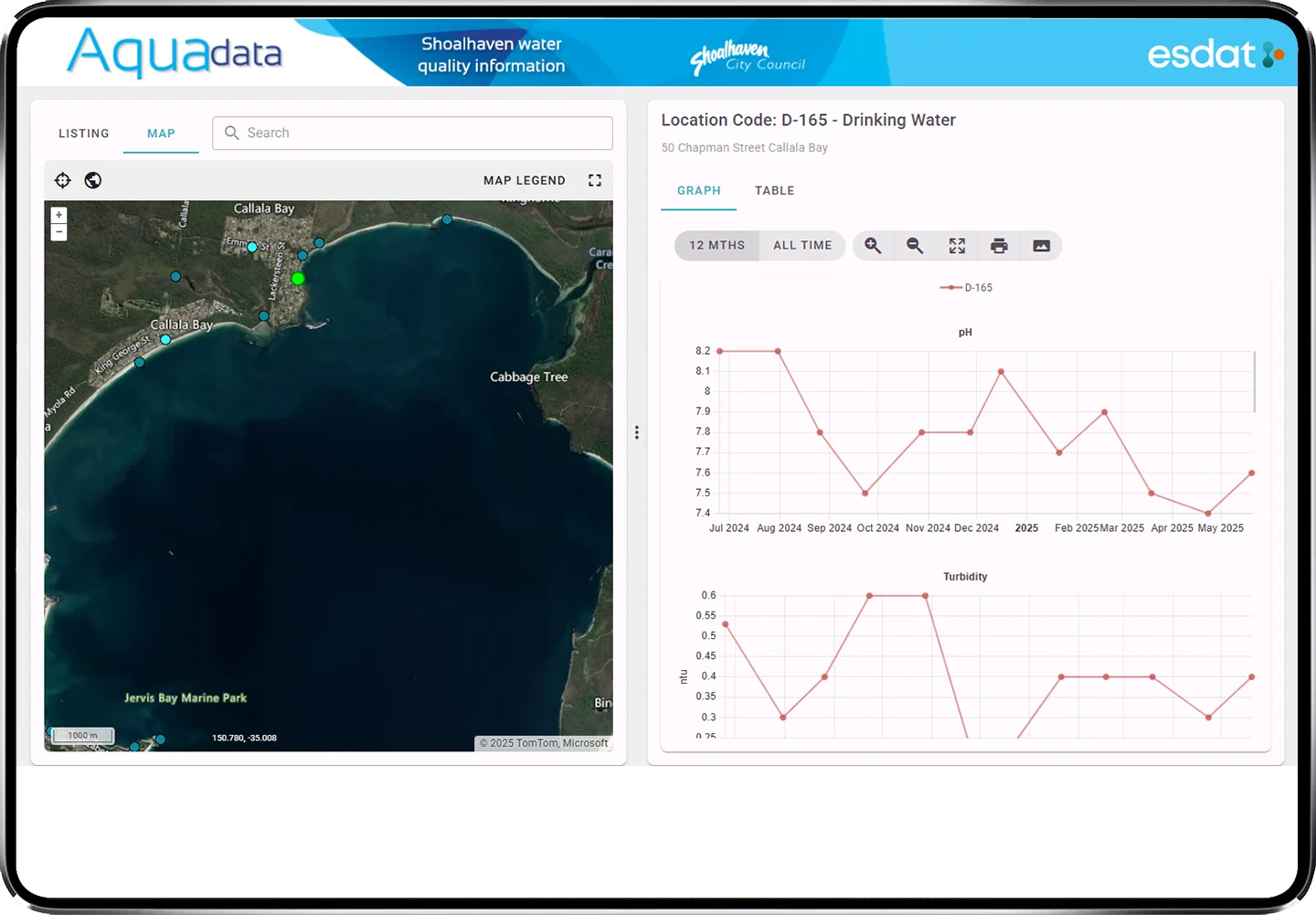The height and width of the screenshot is (915, 1316).
Task: Select the 12 MTHS time range
Action: (x=716, y=246)
